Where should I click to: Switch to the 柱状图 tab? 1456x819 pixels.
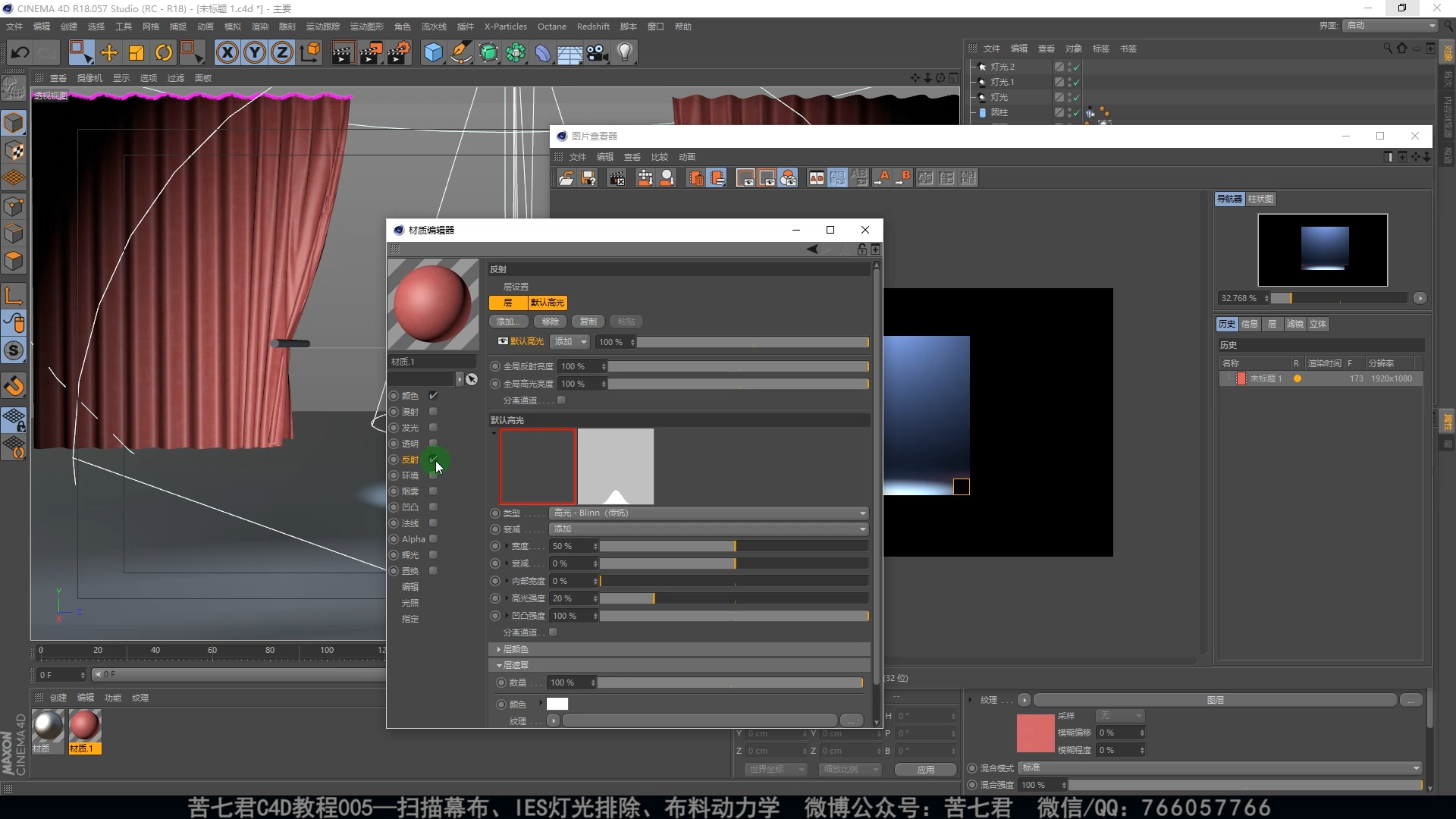tap(1260, 199)
